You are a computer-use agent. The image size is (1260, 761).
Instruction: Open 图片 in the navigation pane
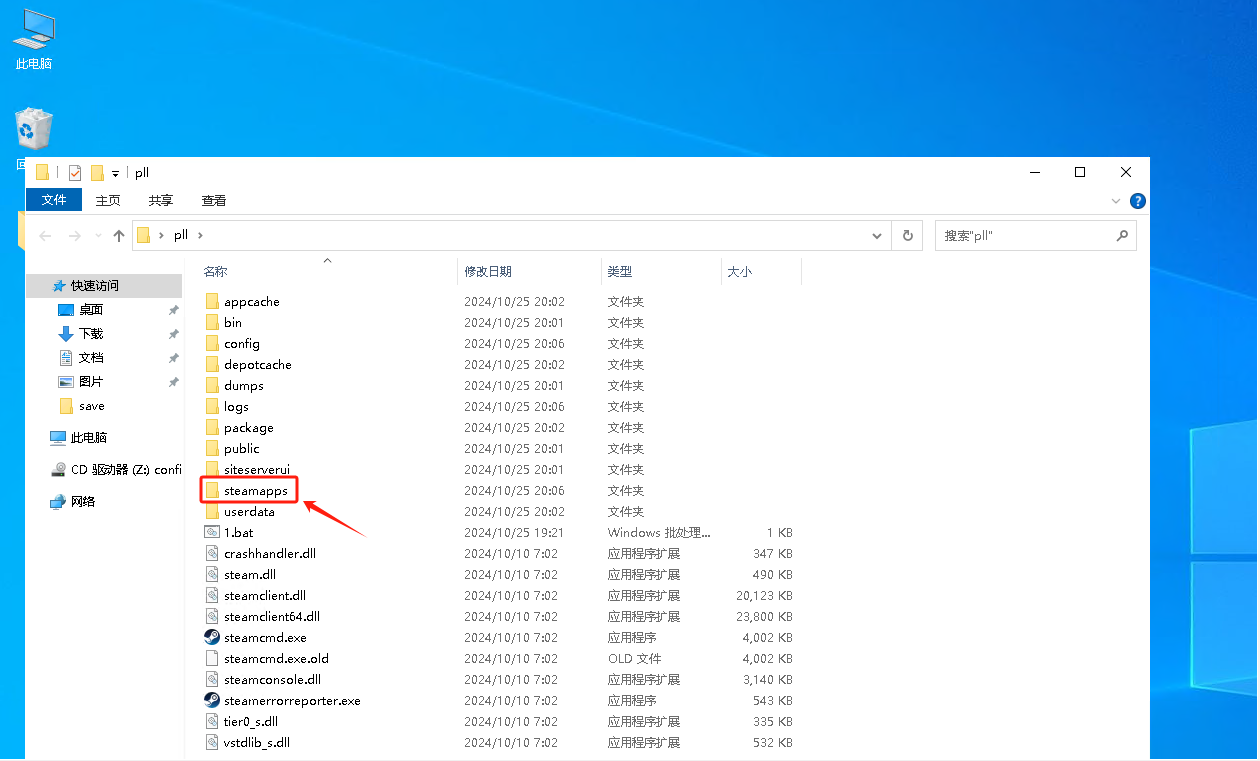coord(91,382)
